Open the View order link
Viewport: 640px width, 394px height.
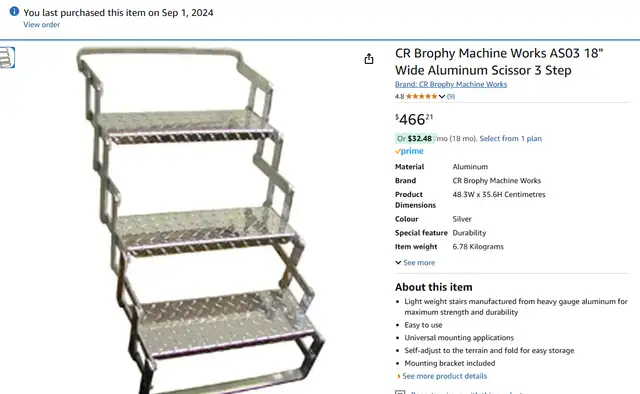[x=41, y=24]
